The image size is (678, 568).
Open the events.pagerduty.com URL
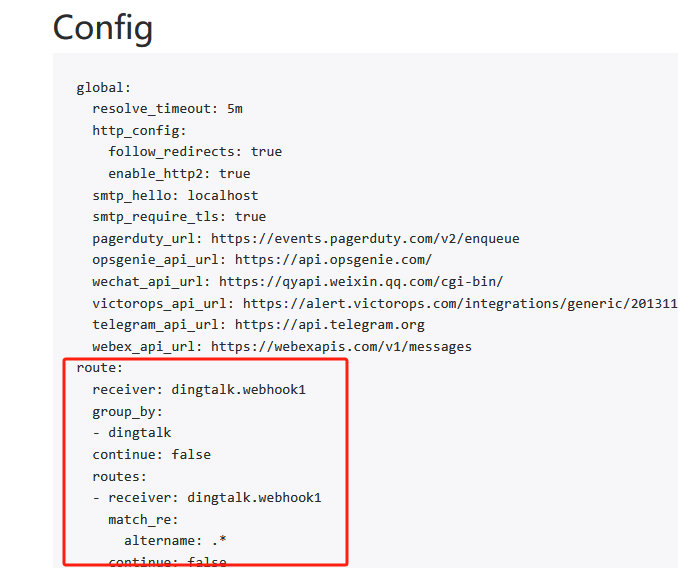(x=365, y=239)
